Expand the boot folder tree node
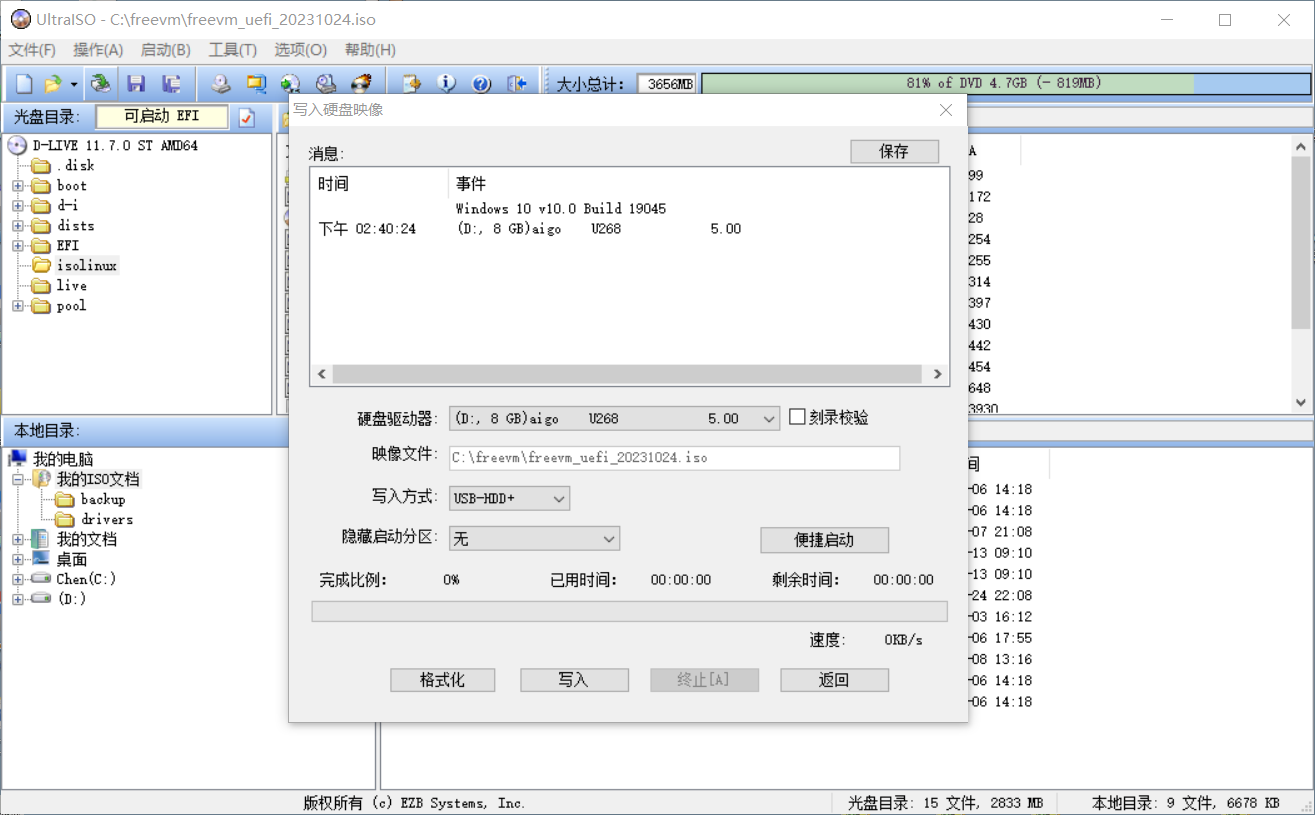Viewport: 1315px width, 815px height. pyautogui.click(x=18, y=186)
